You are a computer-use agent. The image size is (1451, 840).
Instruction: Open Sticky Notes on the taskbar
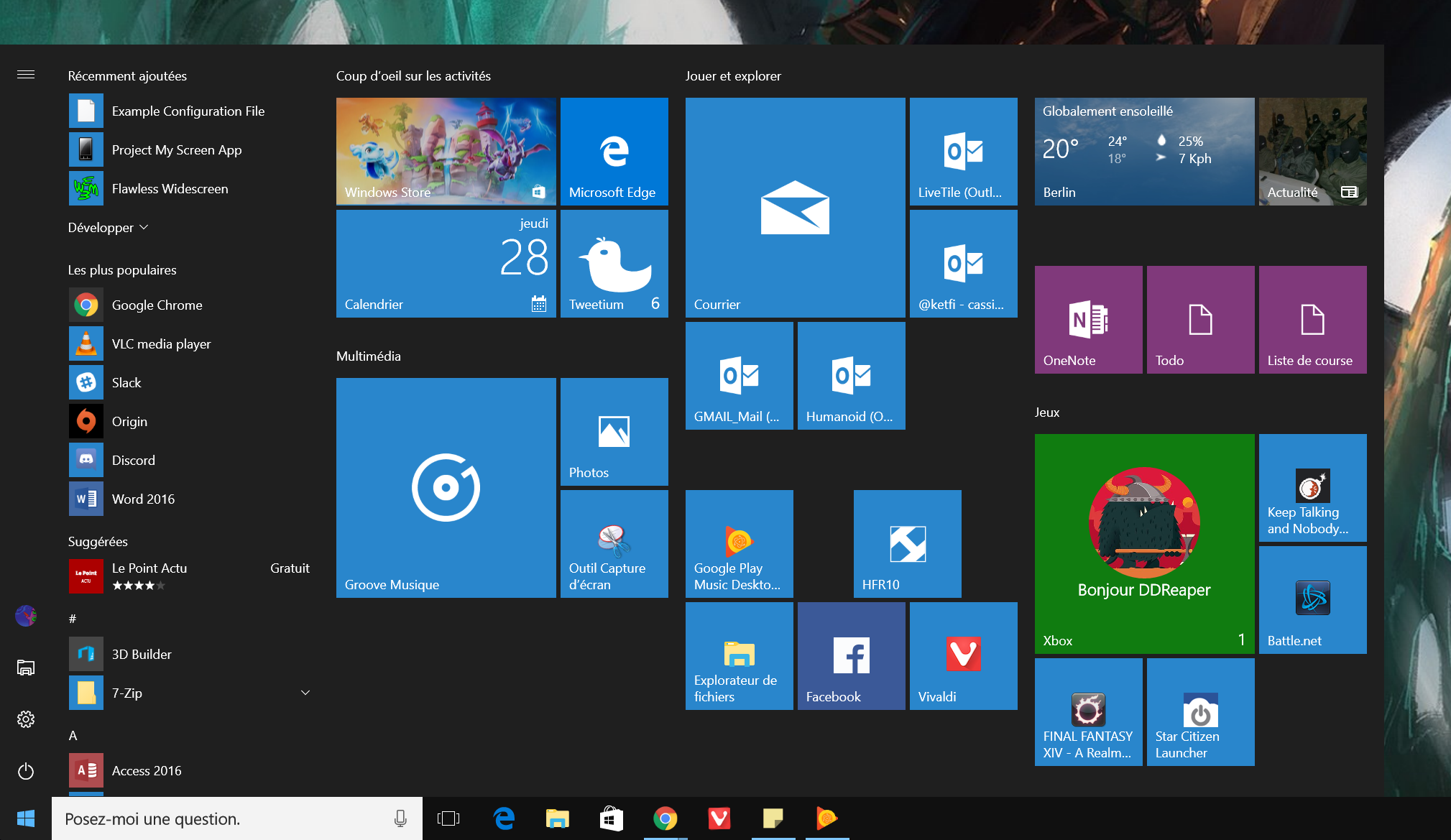(x=773, y=818)
